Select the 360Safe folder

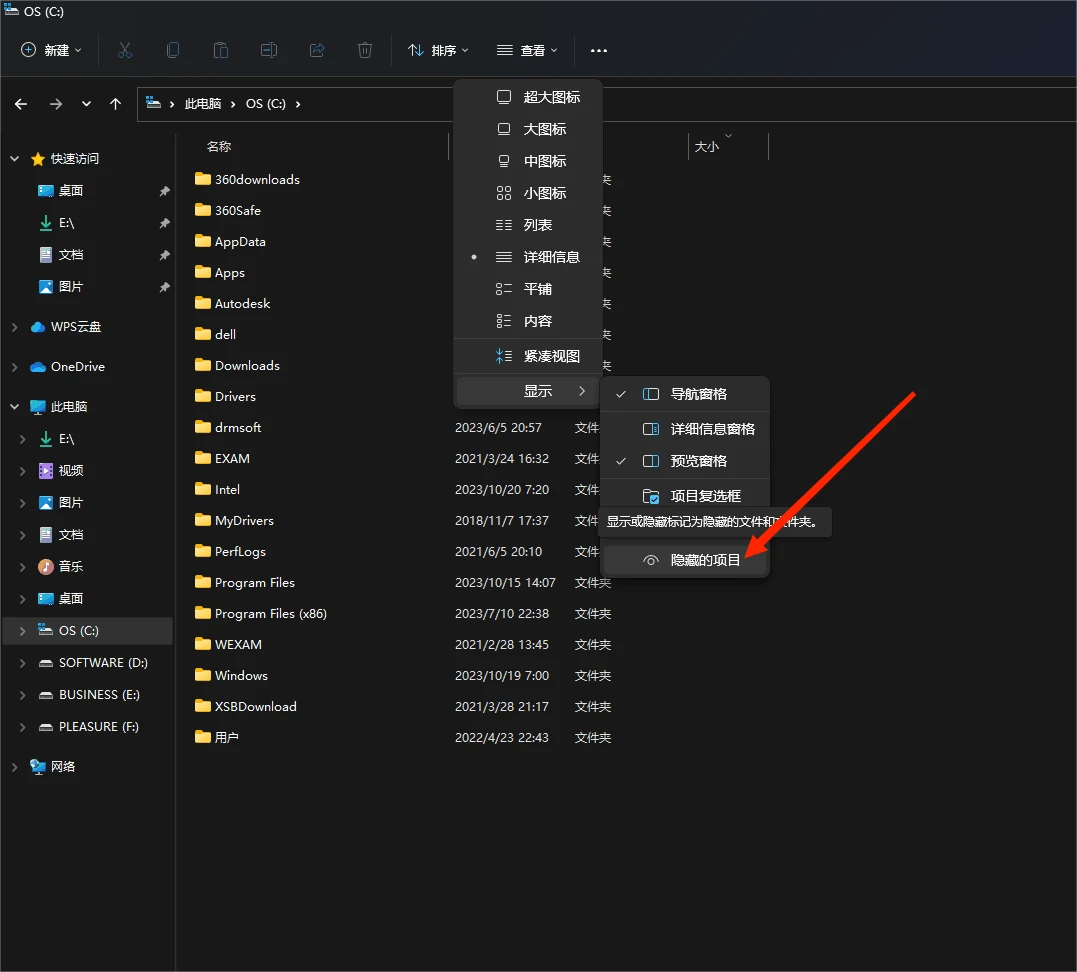[238, 210]
